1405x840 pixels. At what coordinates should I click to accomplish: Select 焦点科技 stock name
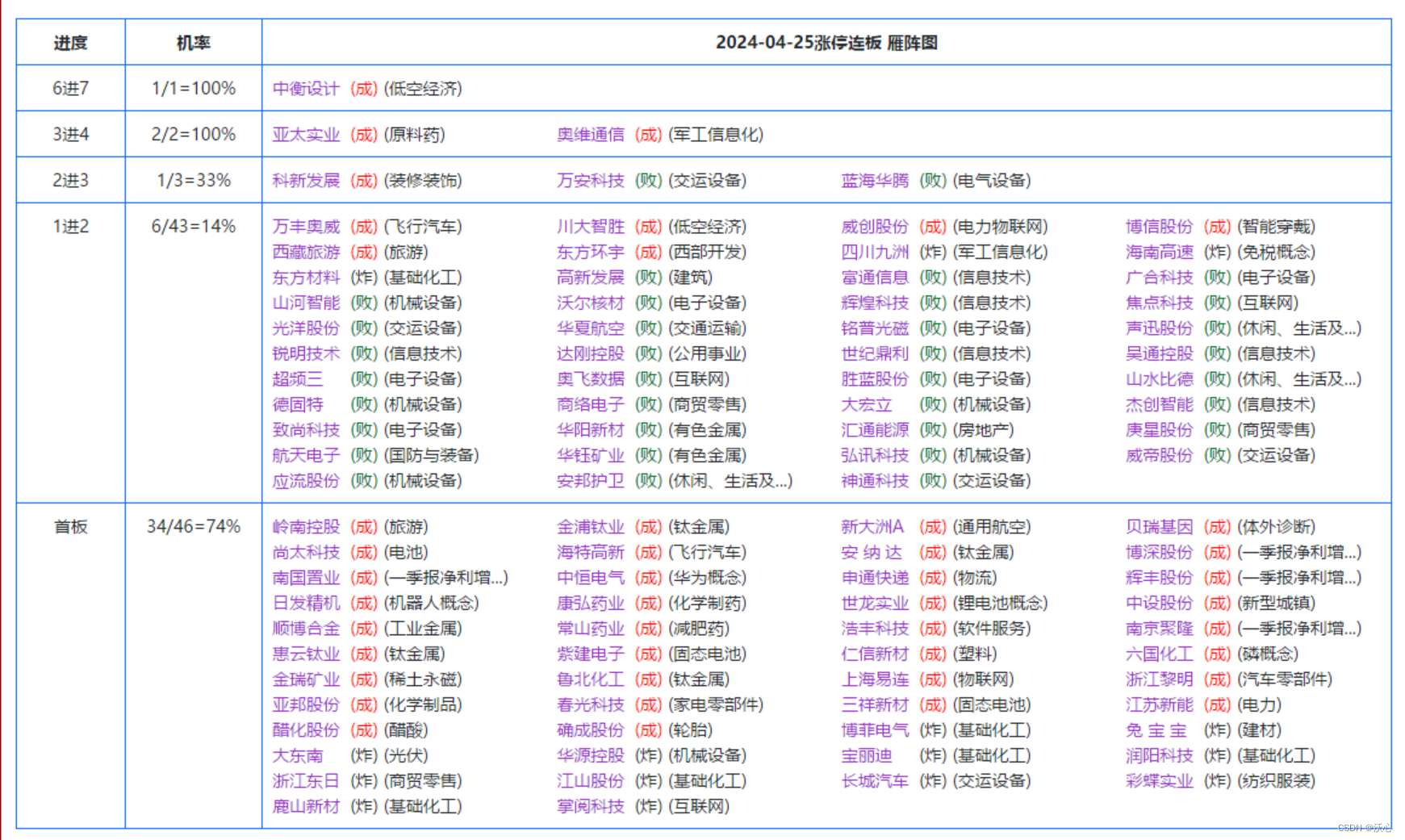click(1160, 303)
